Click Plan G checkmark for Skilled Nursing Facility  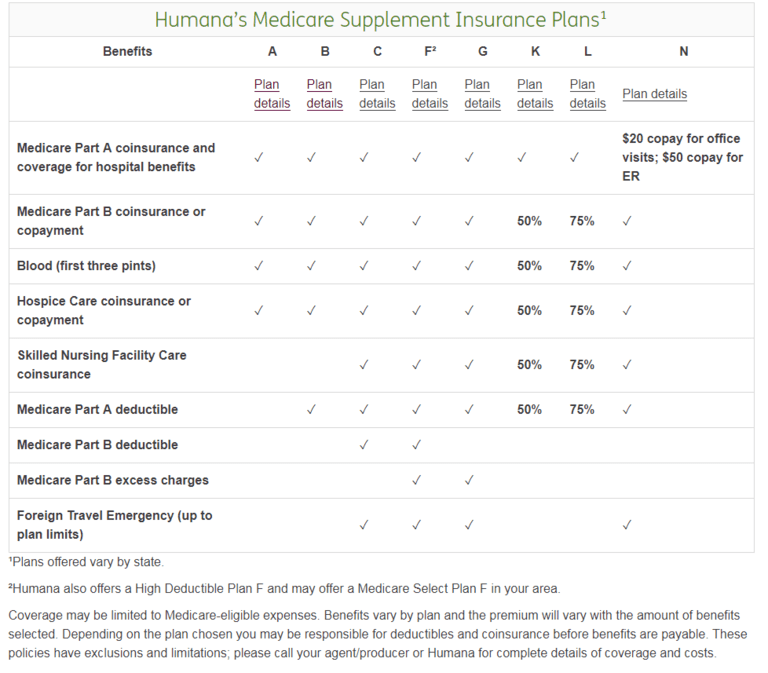pyautogui.click(x=469, y=365)
